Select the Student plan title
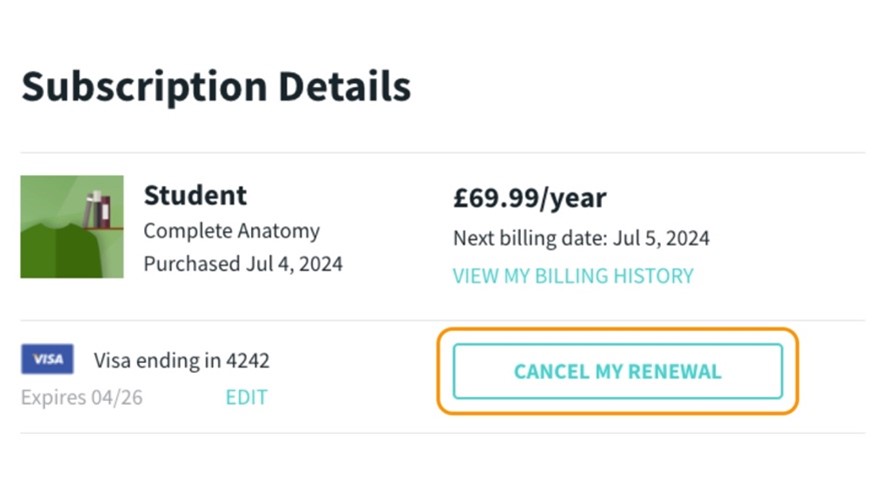 tap(195, 194)
